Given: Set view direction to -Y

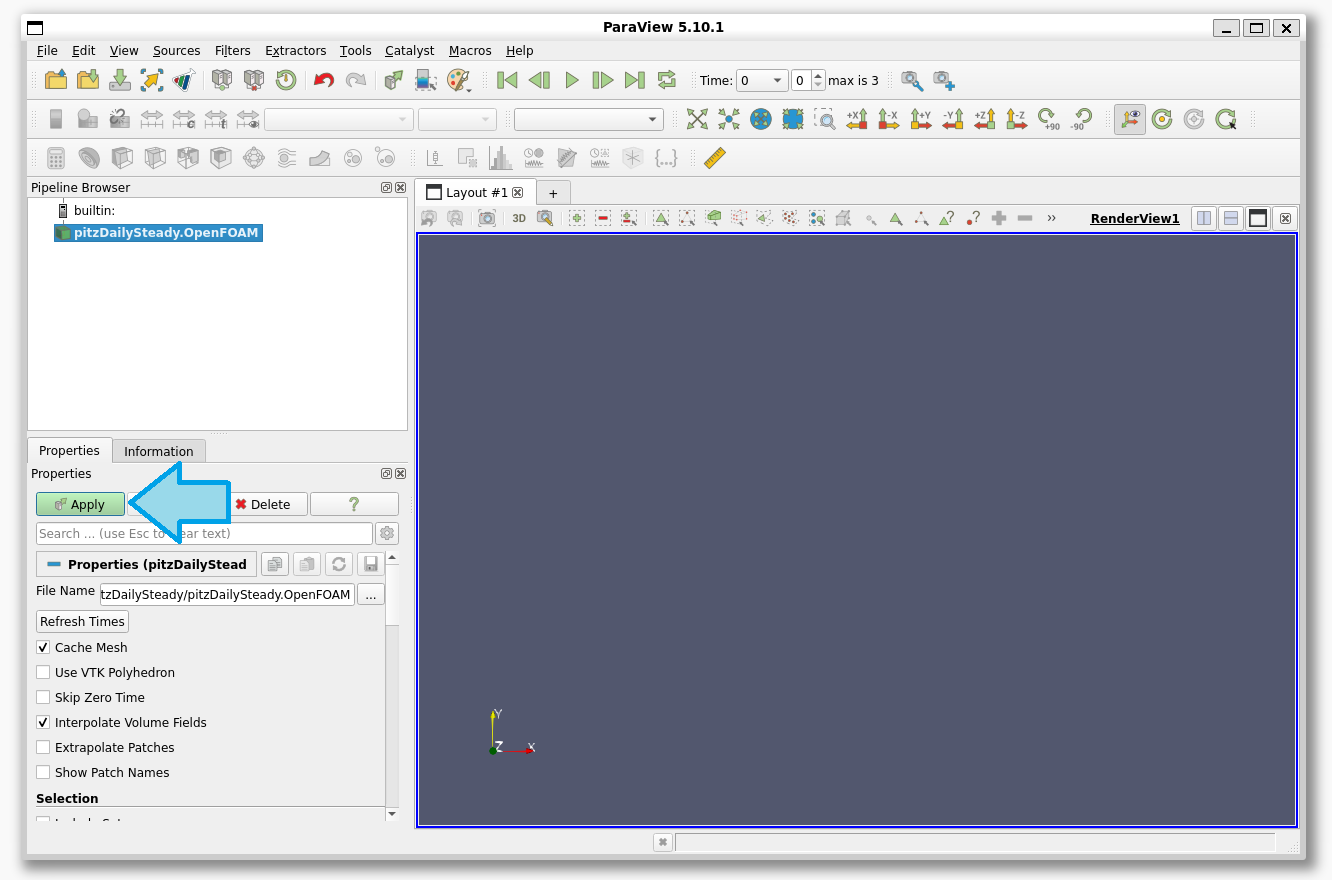Looking at the screenshot, I should [953, 119].
